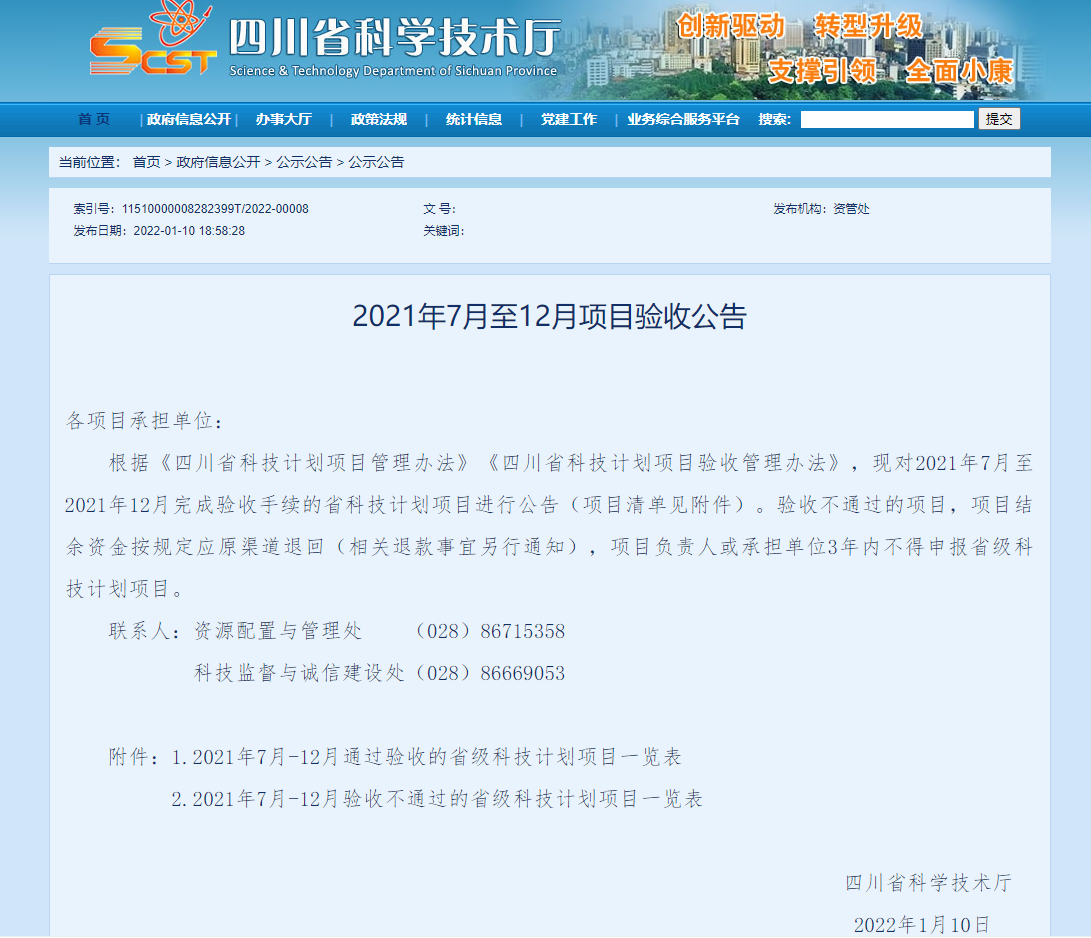
Task: Select 政策法规 in the navigation bar
Action: [378, 119]
